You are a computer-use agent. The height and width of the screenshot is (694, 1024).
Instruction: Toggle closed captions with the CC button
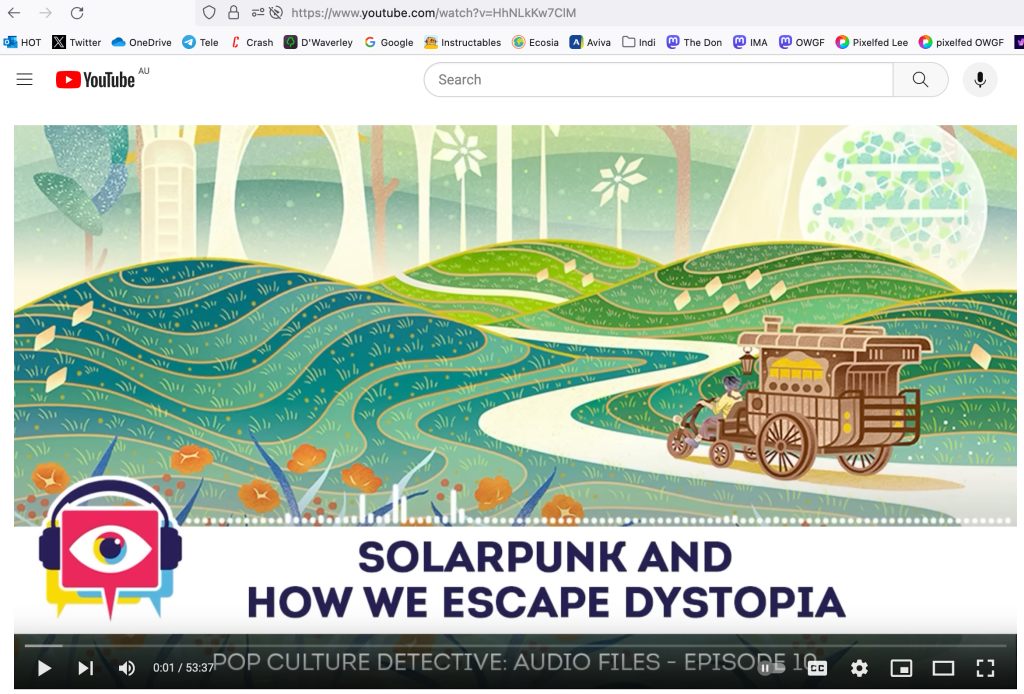pos(819,668)
